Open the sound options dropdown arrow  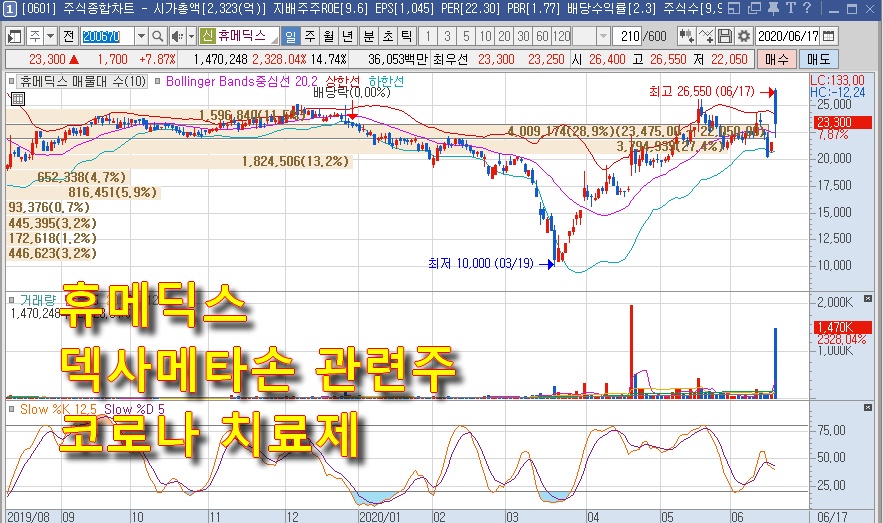point(191,37)
